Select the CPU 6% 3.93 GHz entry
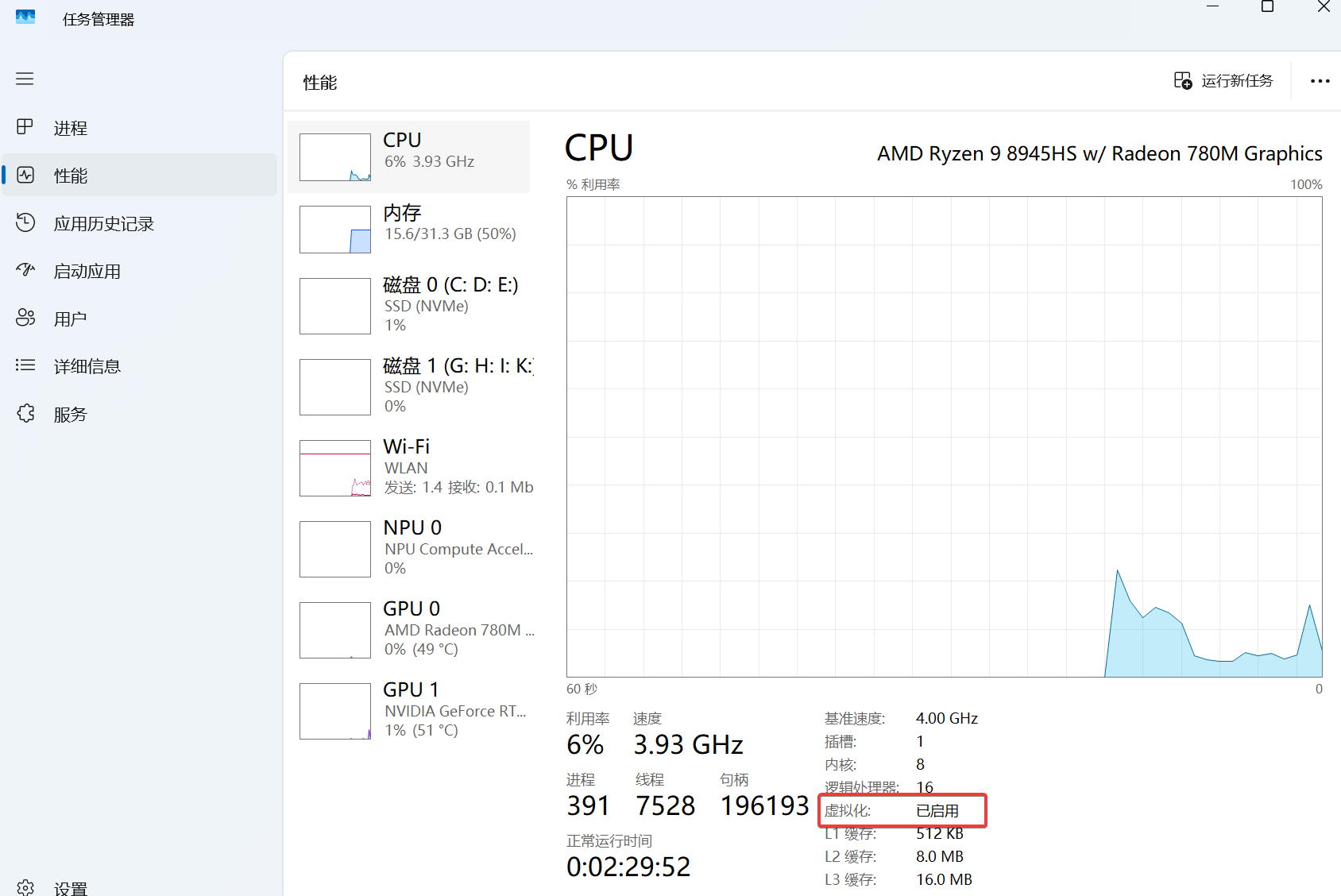The image size is (1341, 896). click(x=408, y=156)
